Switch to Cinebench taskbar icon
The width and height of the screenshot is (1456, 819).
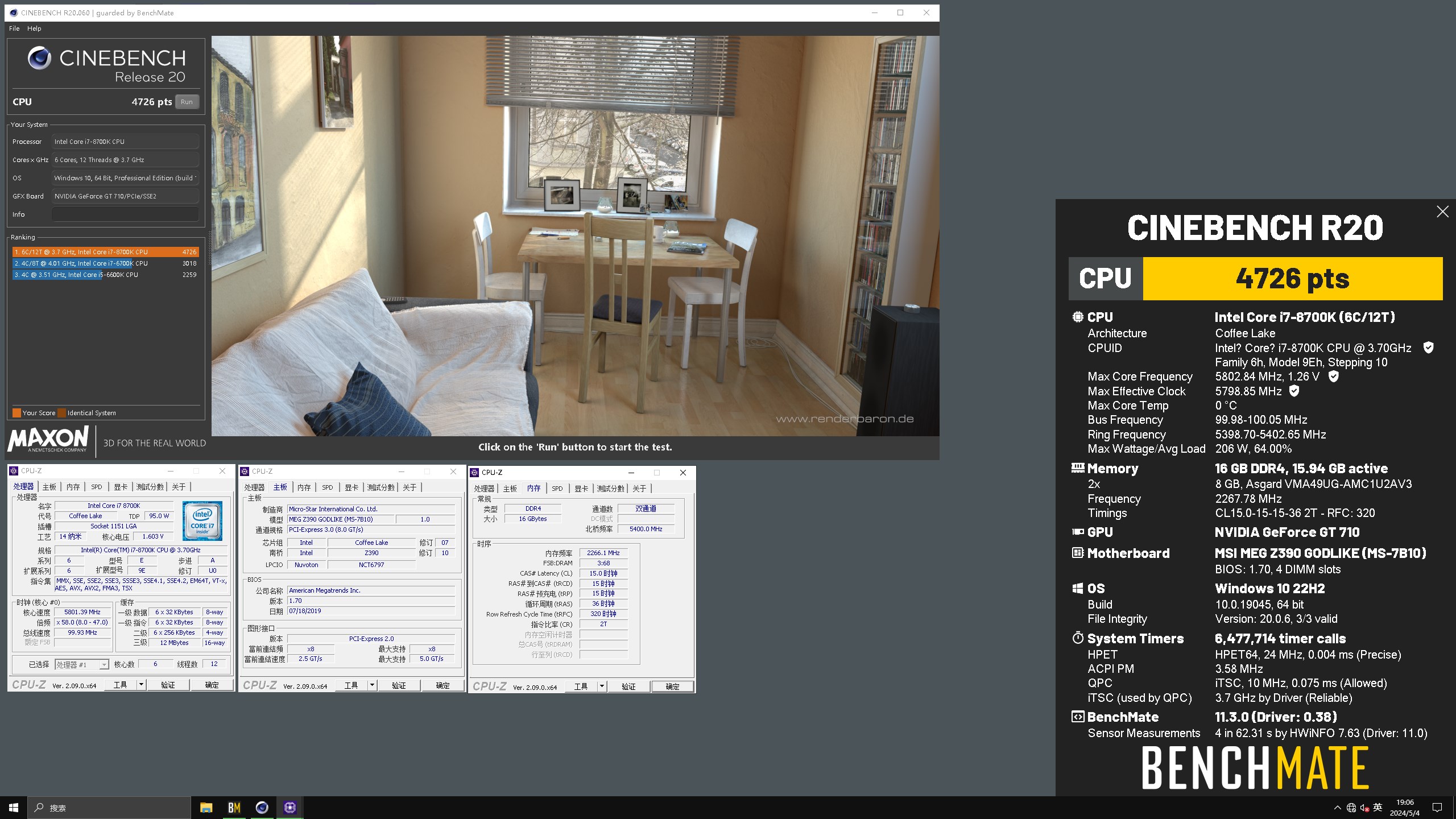coord(262,808)
